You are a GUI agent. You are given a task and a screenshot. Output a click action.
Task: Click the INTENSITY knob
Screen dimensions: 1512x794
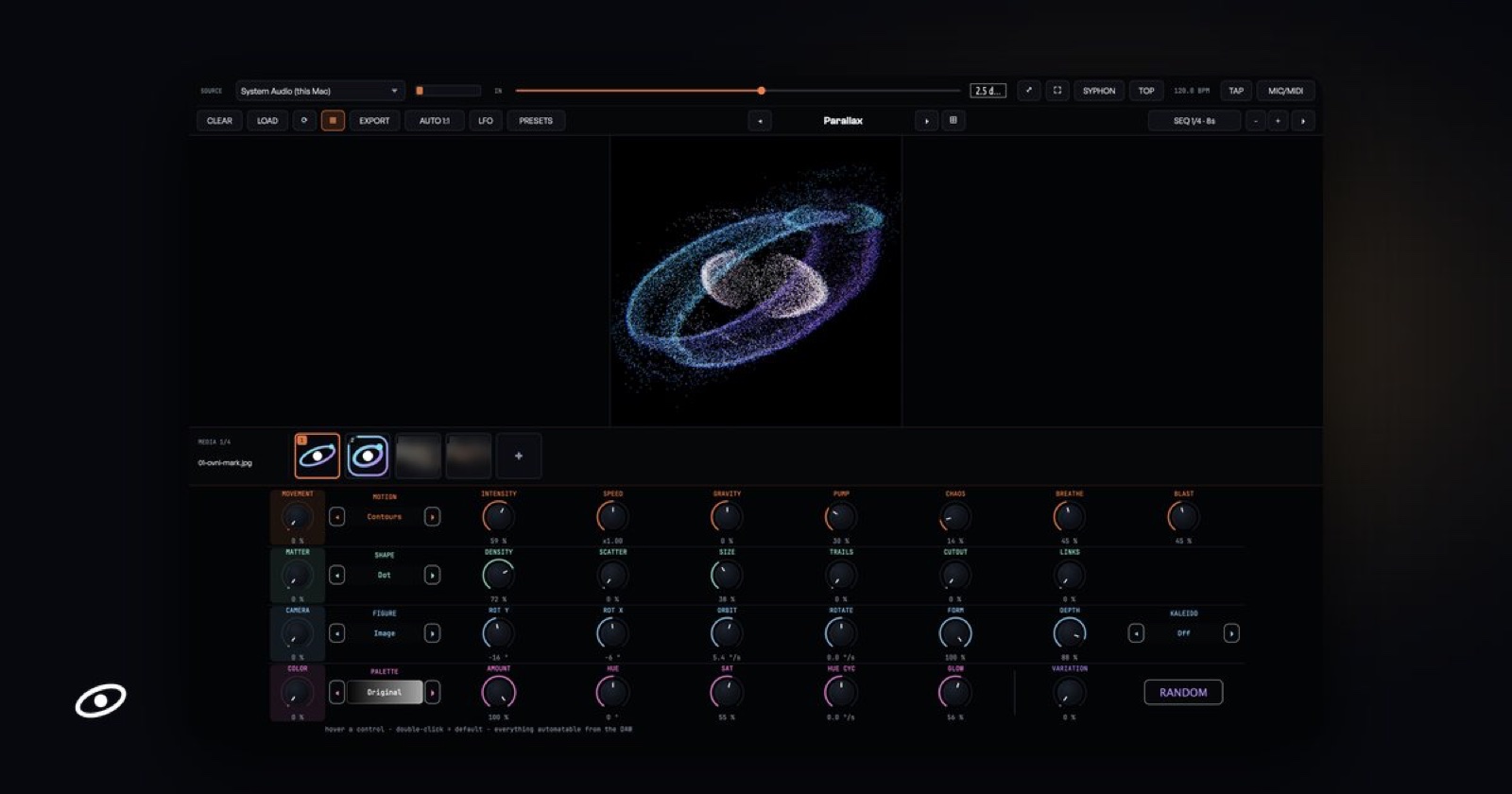(x=498, y=517)
